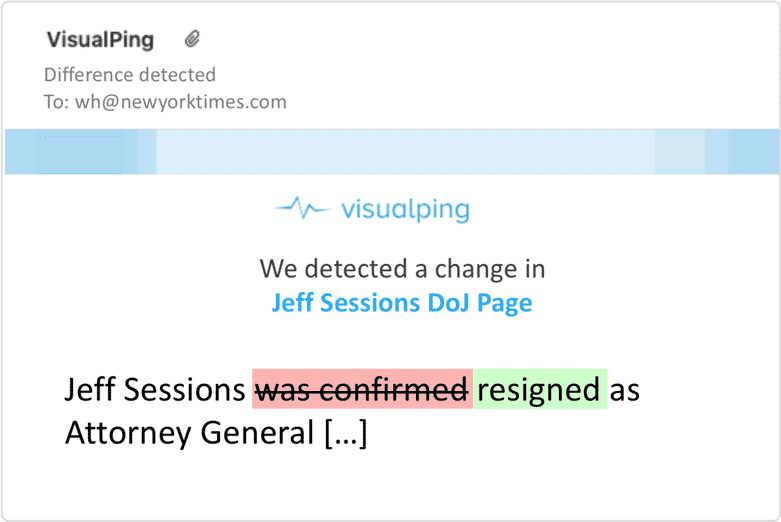The image size is (781, 522).
Task: Click the word 'as' after 'resigned'
Action: 625,392
